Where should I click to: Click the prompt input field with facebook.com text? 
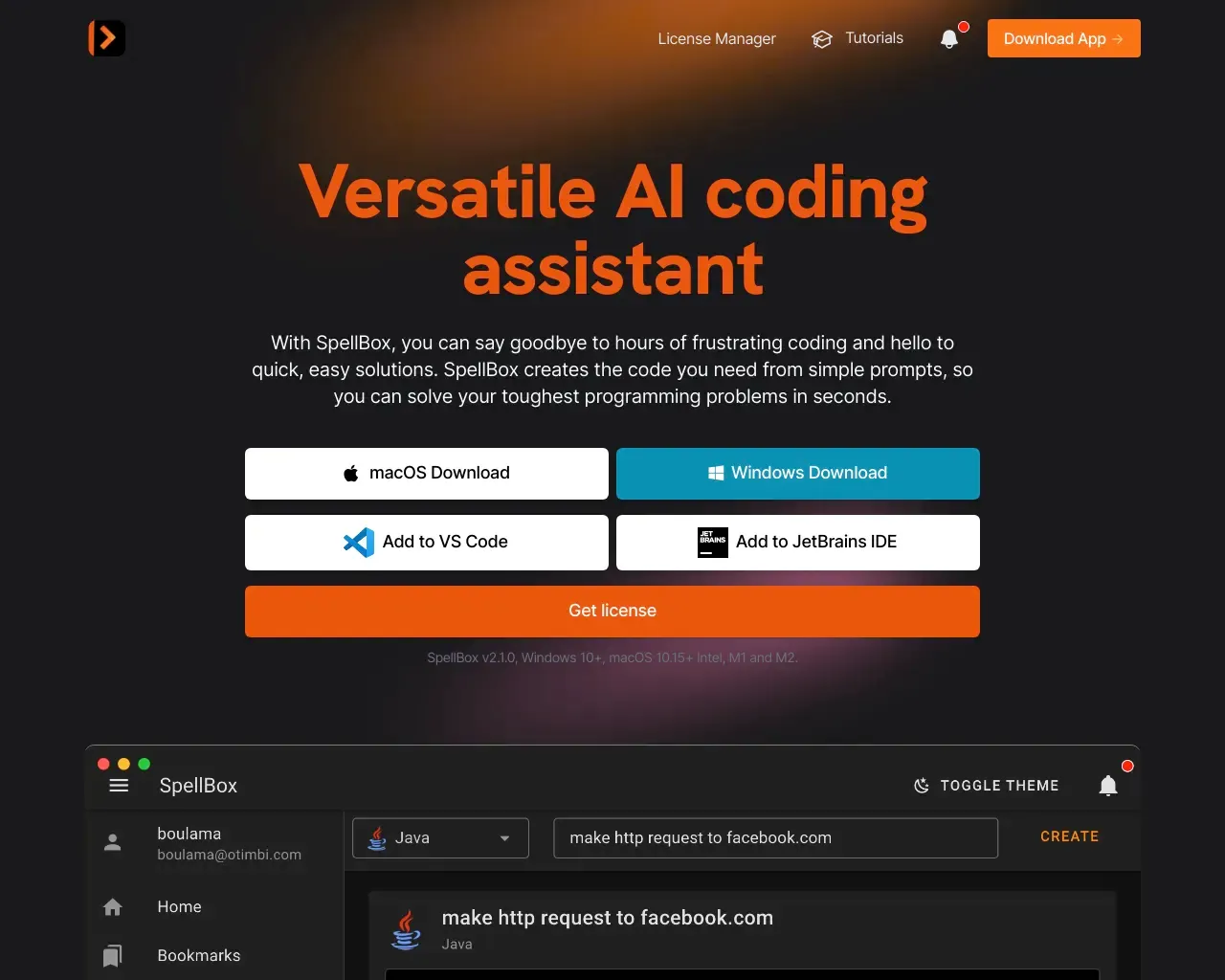pos(775,838)
